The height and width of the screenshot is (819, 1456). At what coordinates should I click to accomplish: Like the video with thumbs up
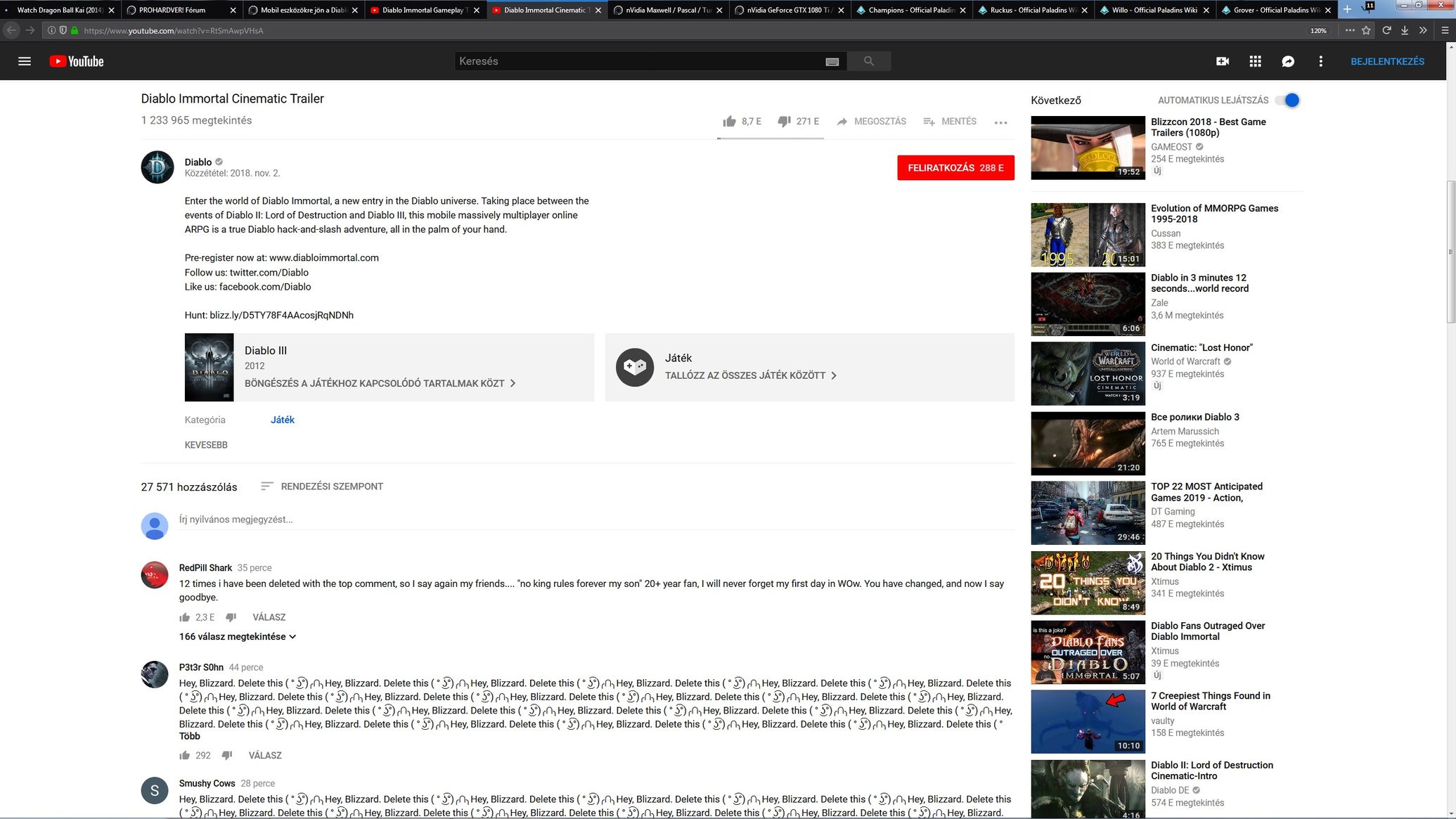[x=729, y=122]
